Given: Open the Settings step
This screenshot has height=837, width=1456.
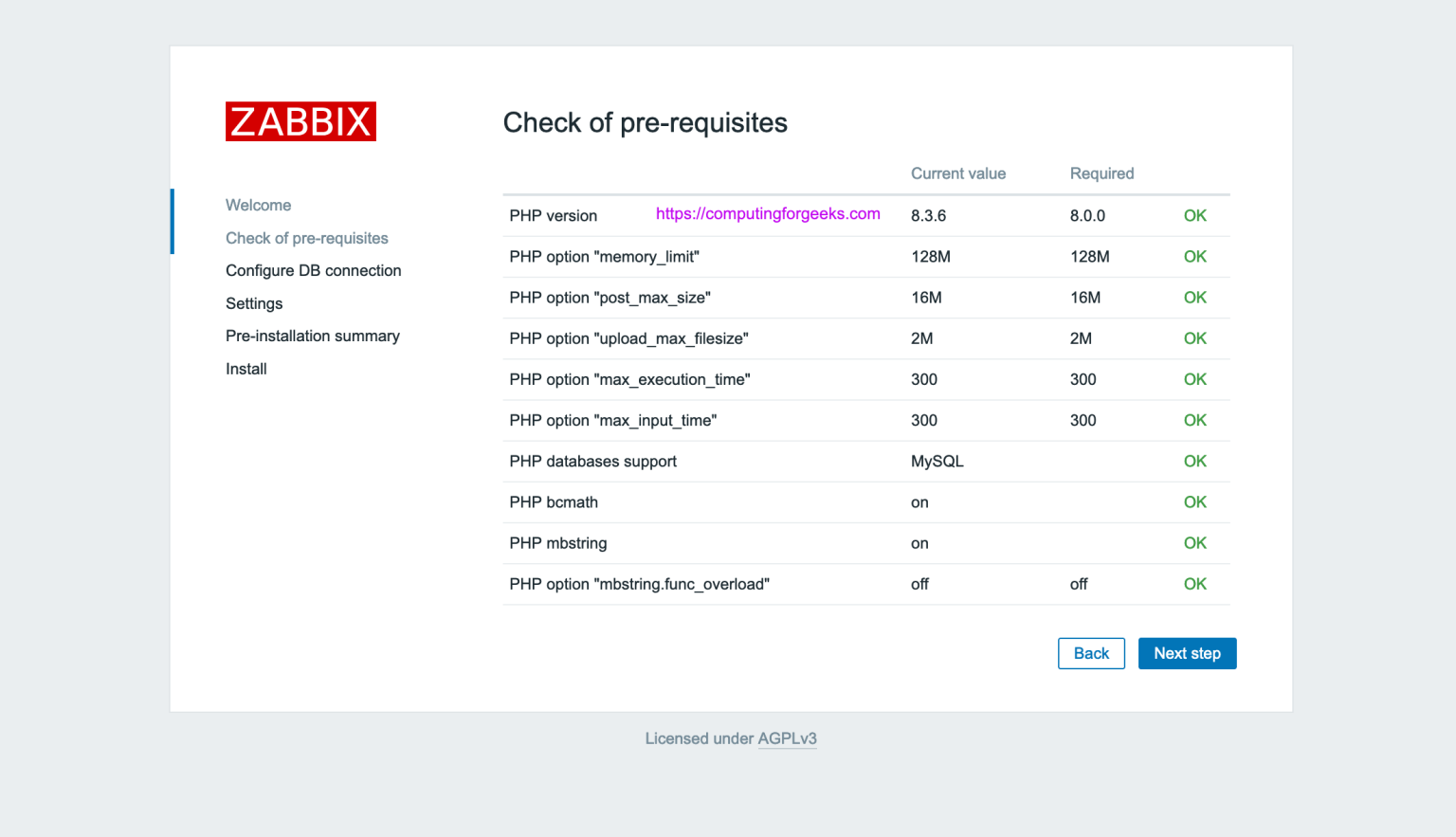Looking at the screenshot, I should 254,303.
